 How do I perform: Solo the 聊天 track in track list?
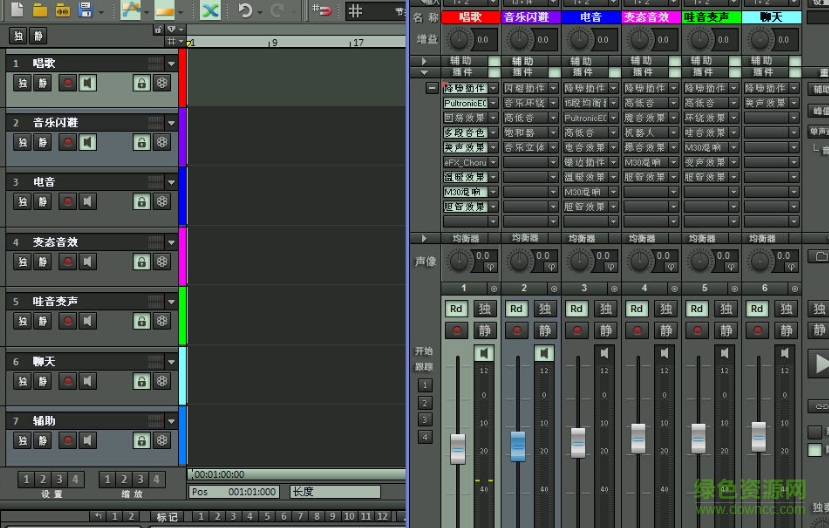point(21,381)
